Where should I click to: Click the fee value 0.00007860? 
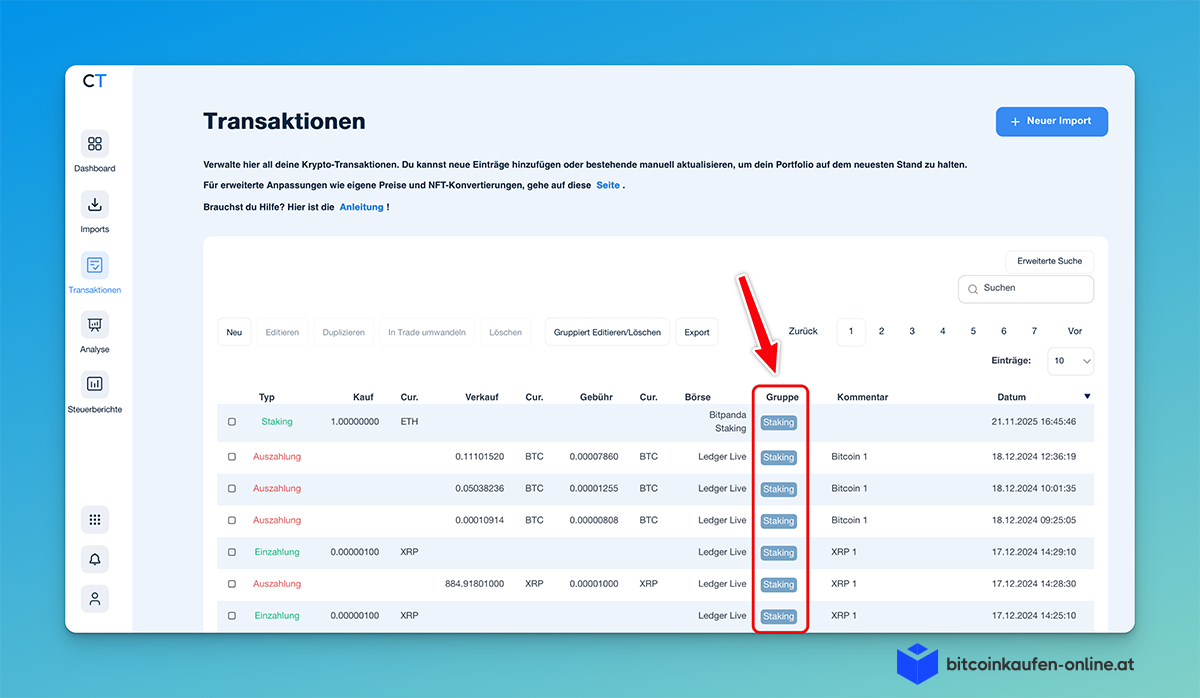[x=594, y=457]
